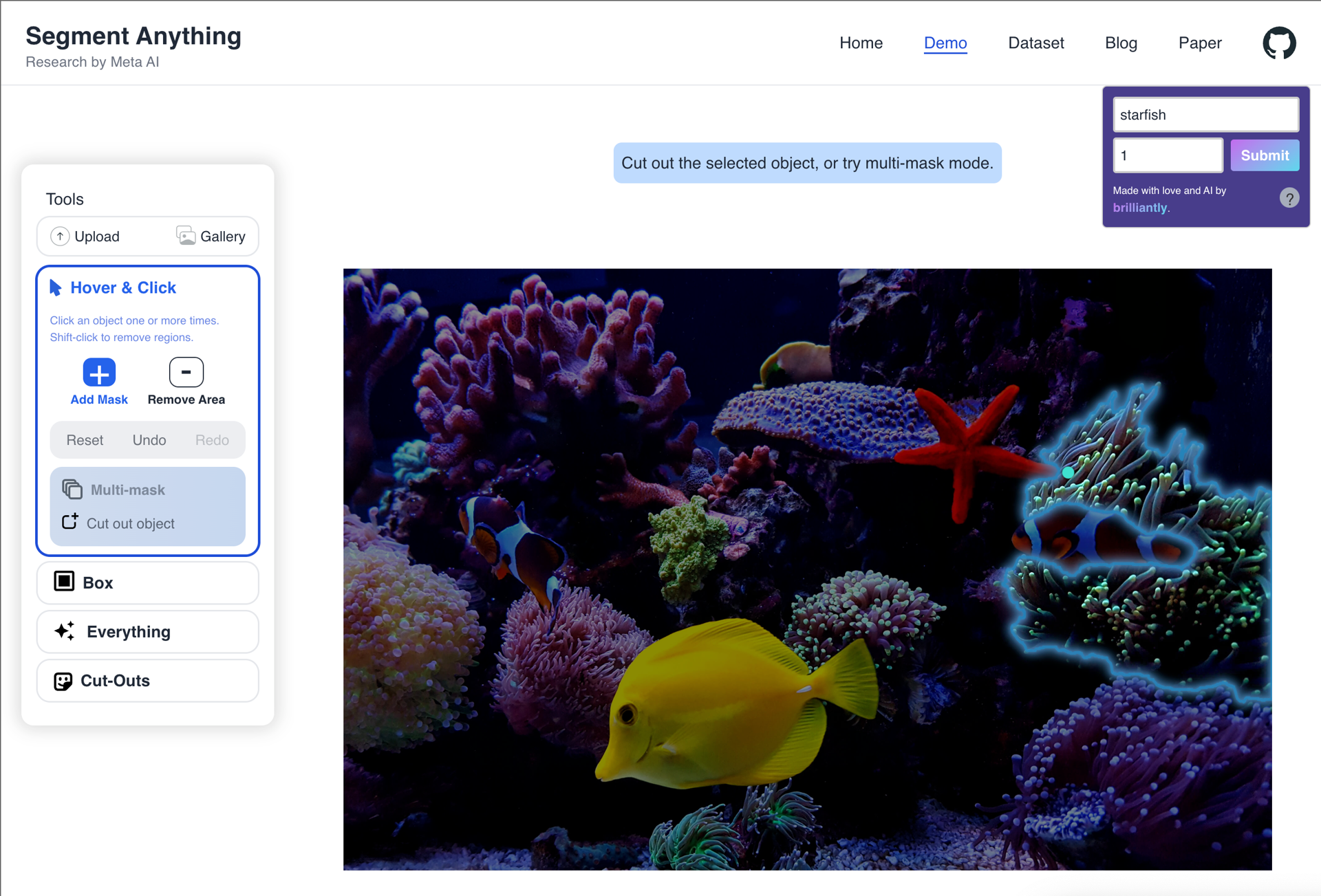Click the Box tool square icon
The width and height of the screenshot is (1321, 896).
point(64,581)
